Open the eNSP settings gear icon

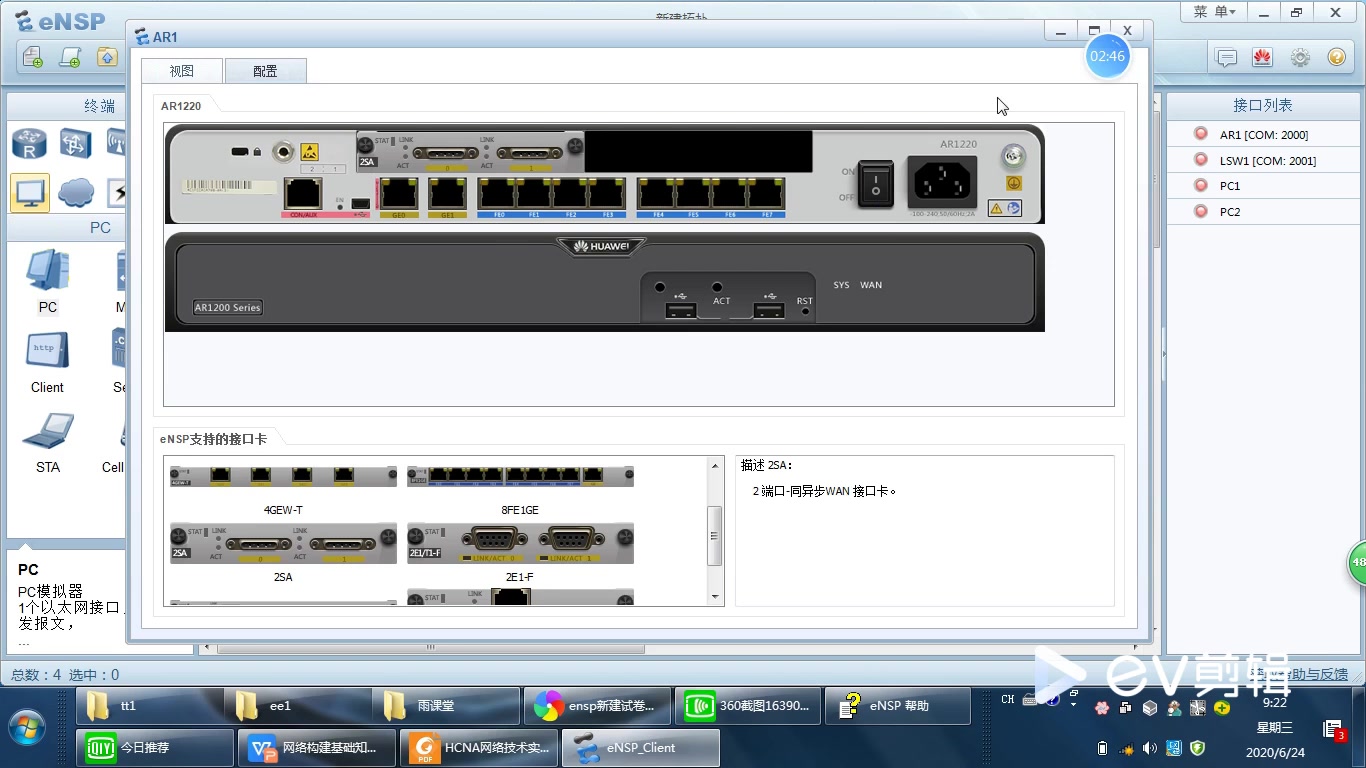[x=1300, y=58]
